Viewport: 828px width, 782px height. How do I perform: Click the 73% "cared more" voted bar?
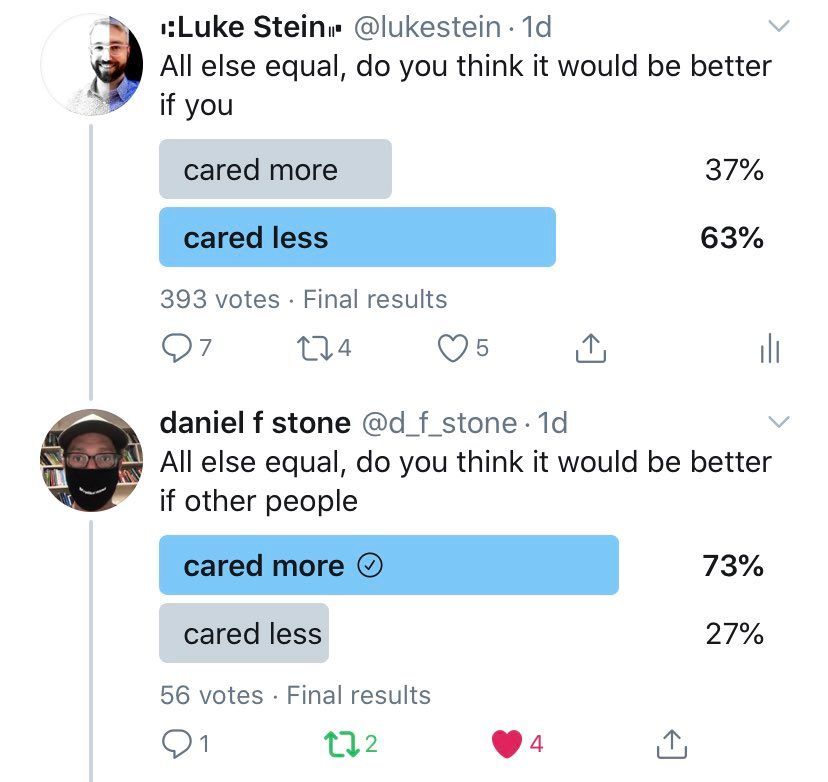click(x=388, y=565)
